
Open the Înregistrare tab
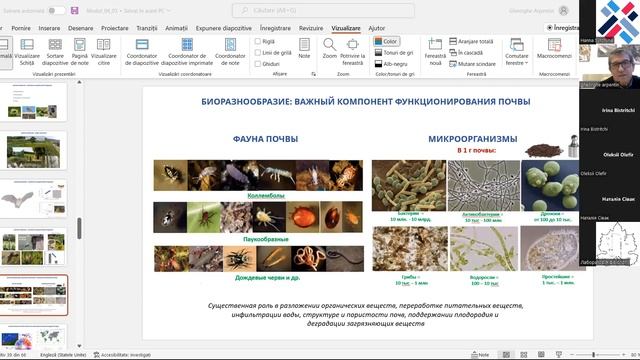point(275,28)
